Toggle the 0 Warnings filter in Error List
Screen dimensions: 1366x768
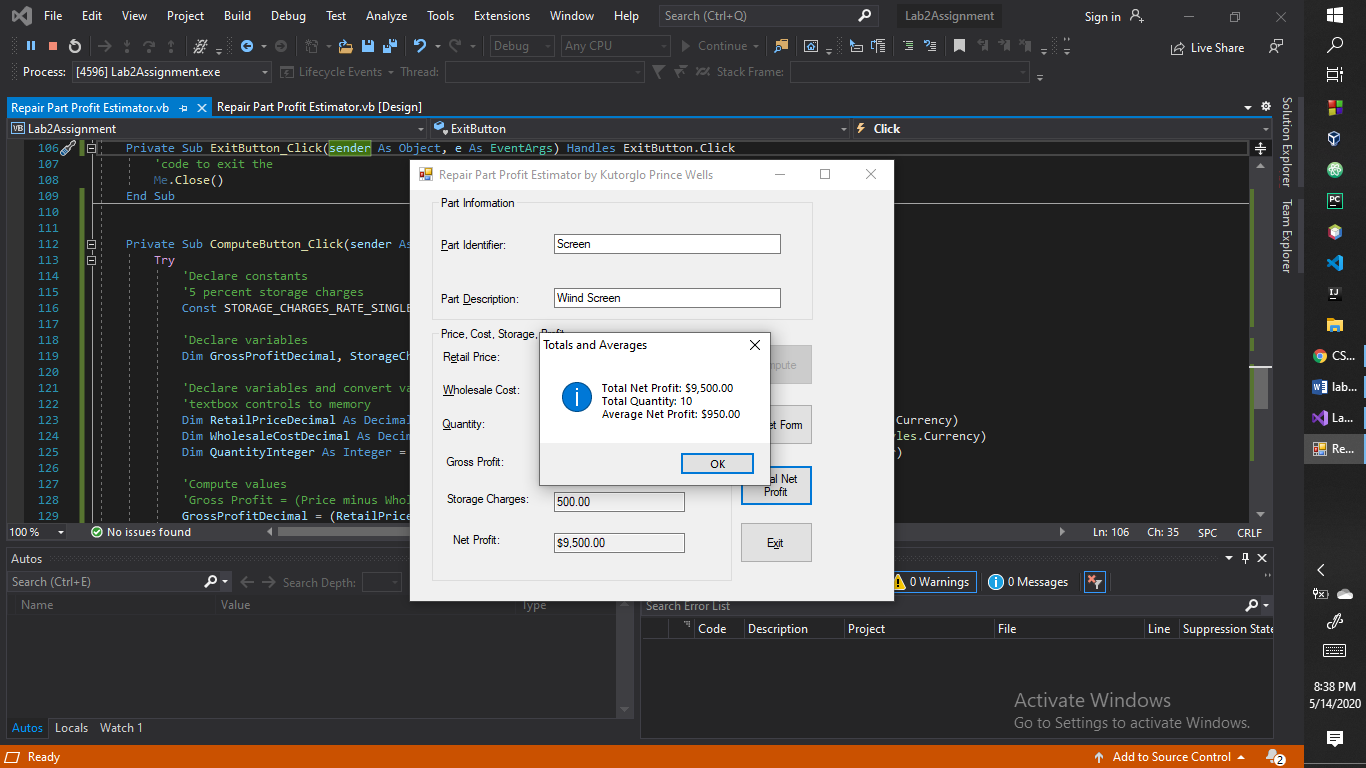point(934,582)
